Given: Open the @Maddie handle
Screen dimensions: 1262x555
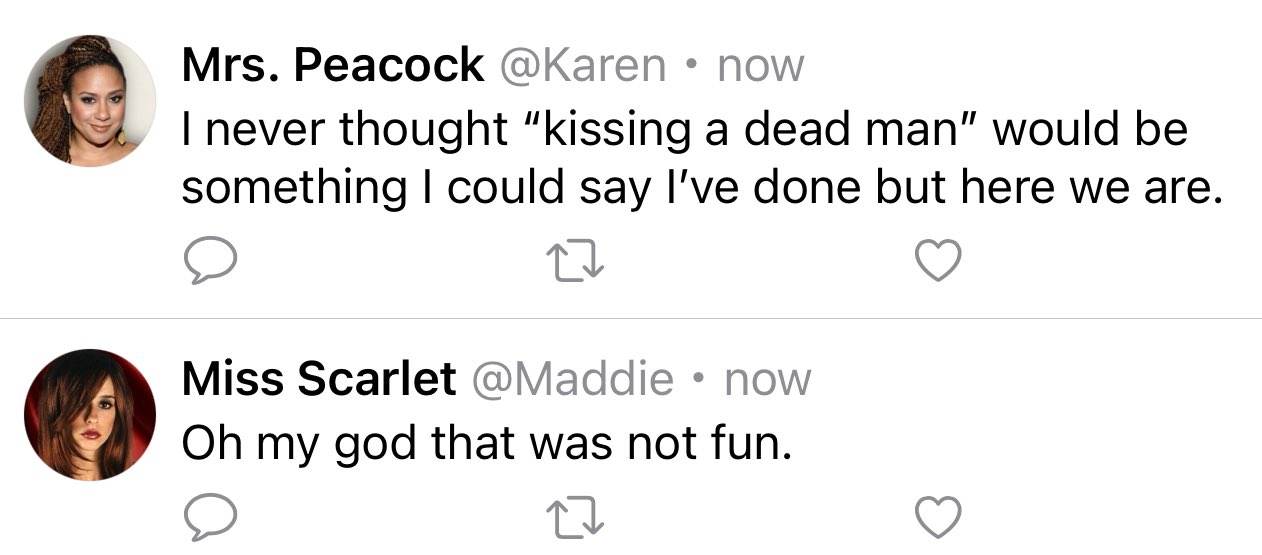Looking at the screenshot, I should coord(571,380).
